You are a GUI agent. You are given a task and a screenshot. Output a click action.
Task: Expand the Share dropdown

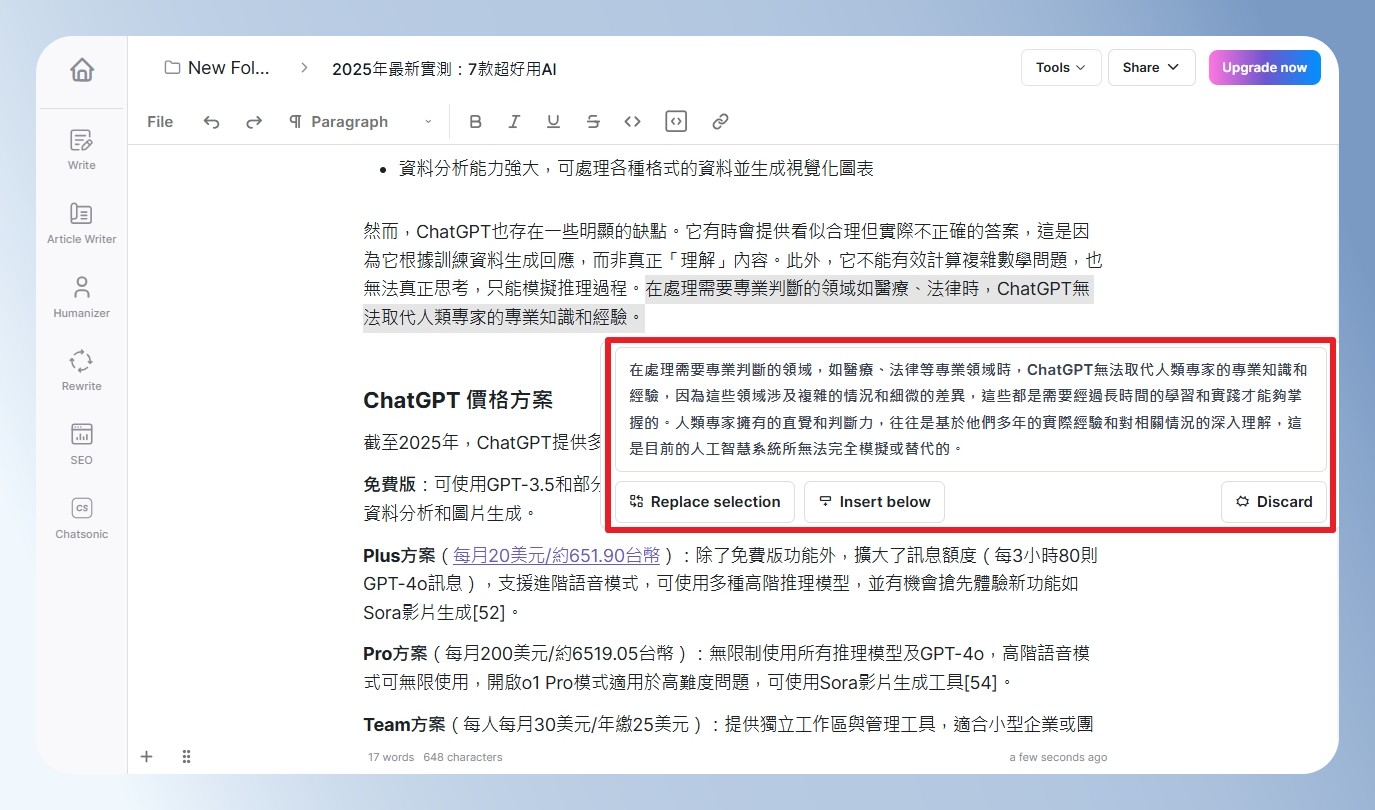1152,68
